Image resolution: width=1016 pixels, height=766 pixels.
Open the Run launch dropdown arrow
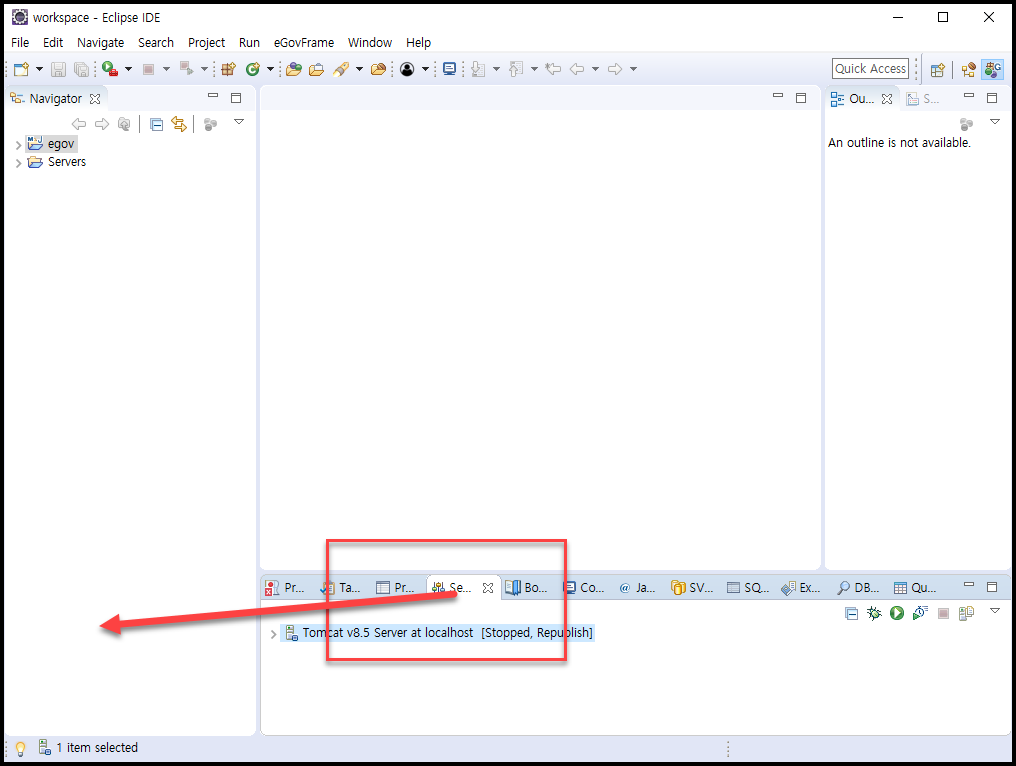(128, 69)
